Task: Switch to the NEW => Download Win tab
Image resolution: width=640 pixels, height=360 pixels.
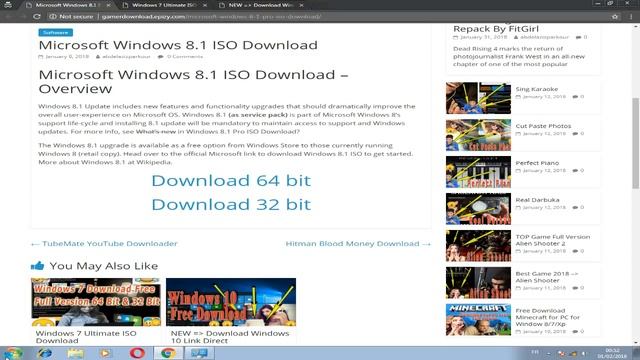Action: click(x=260, y=5)
